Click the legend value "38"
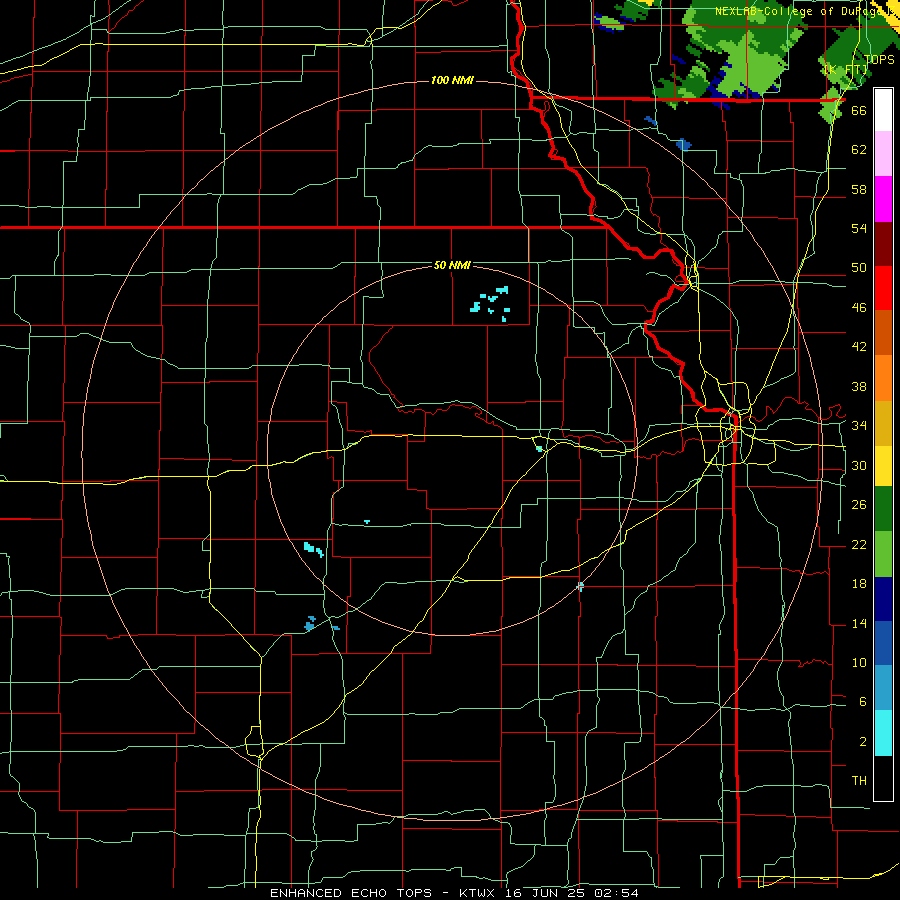 (859, 386)
